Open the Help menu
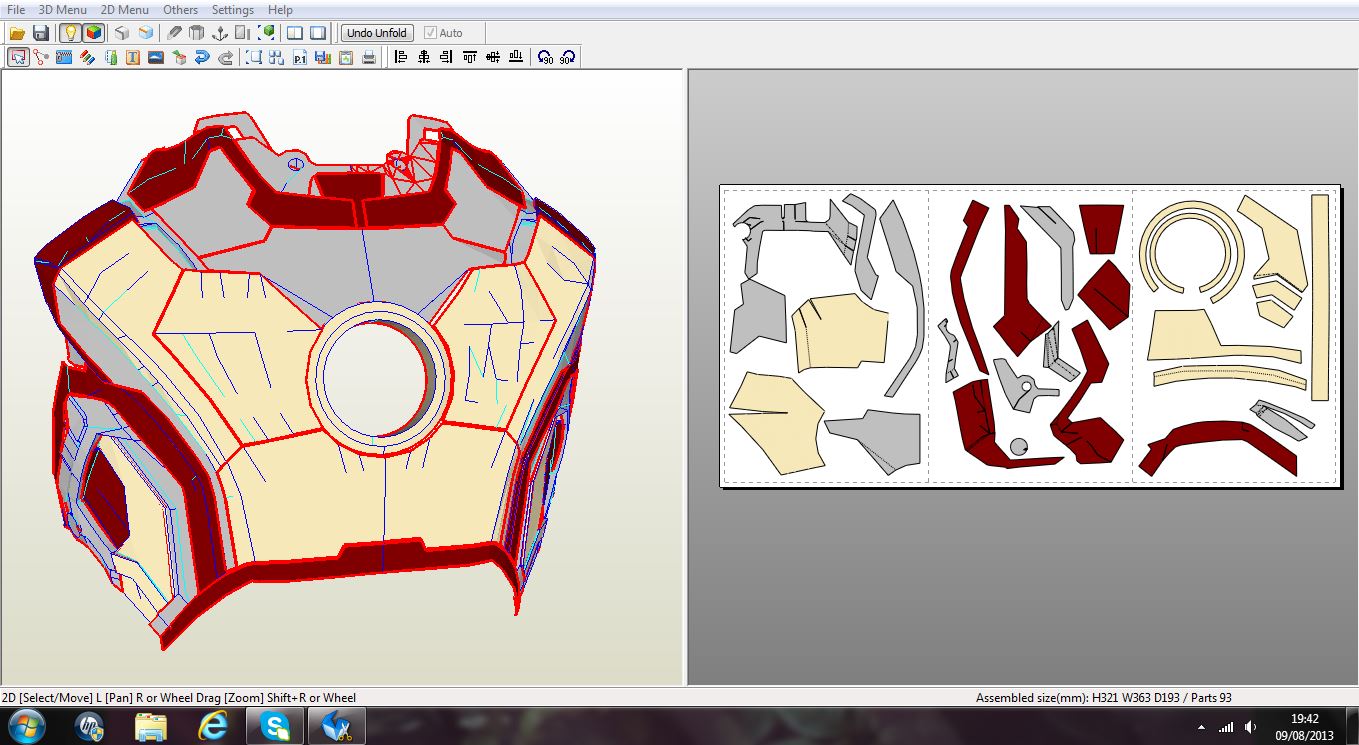 pos(280,10)
